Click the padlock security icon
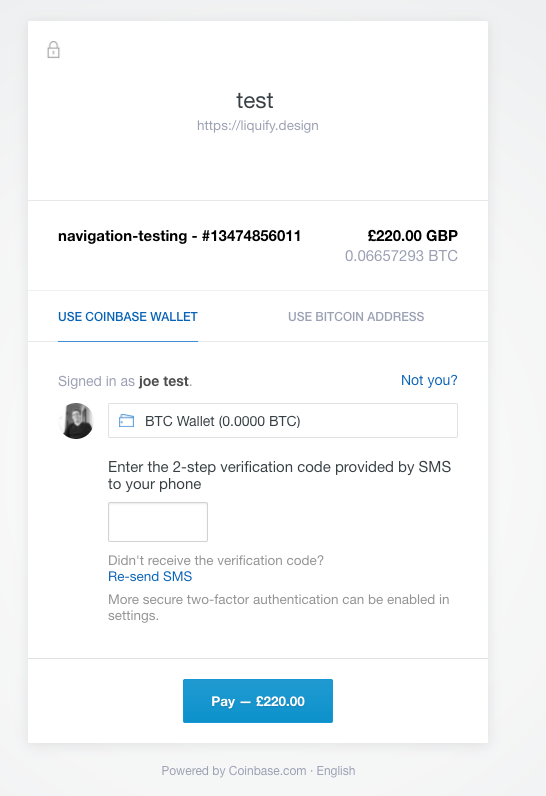The width and height of the screenshot is (546, 796). click(53, 50)
